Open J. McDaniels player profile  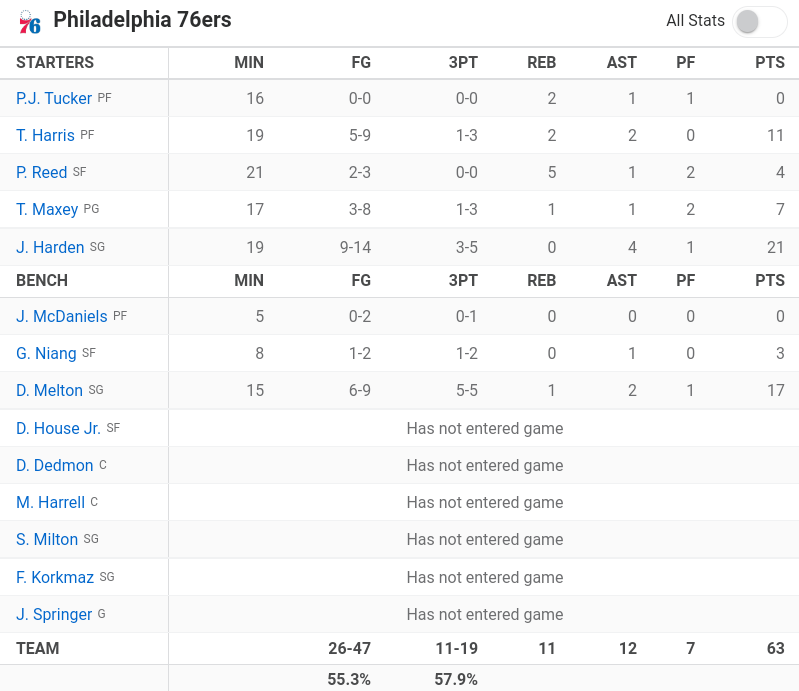pos(62,316)
